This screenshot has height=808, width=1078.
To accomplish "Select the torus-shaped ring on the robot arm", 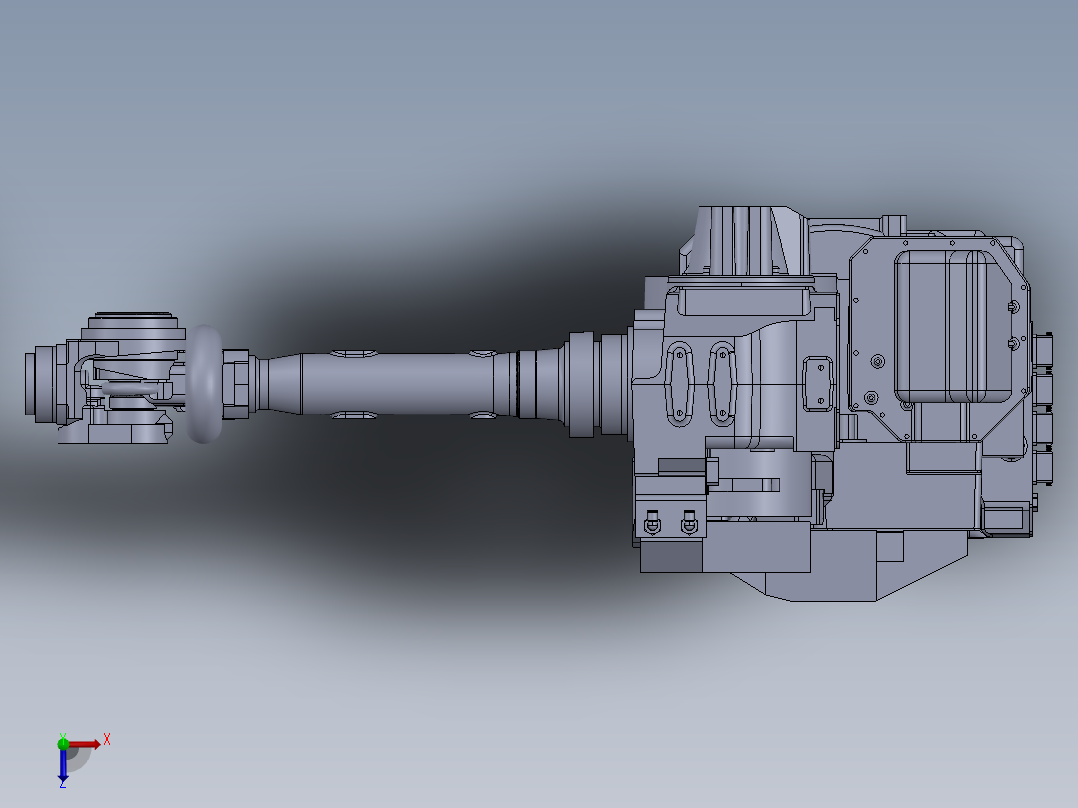I will tap(204, 384).
